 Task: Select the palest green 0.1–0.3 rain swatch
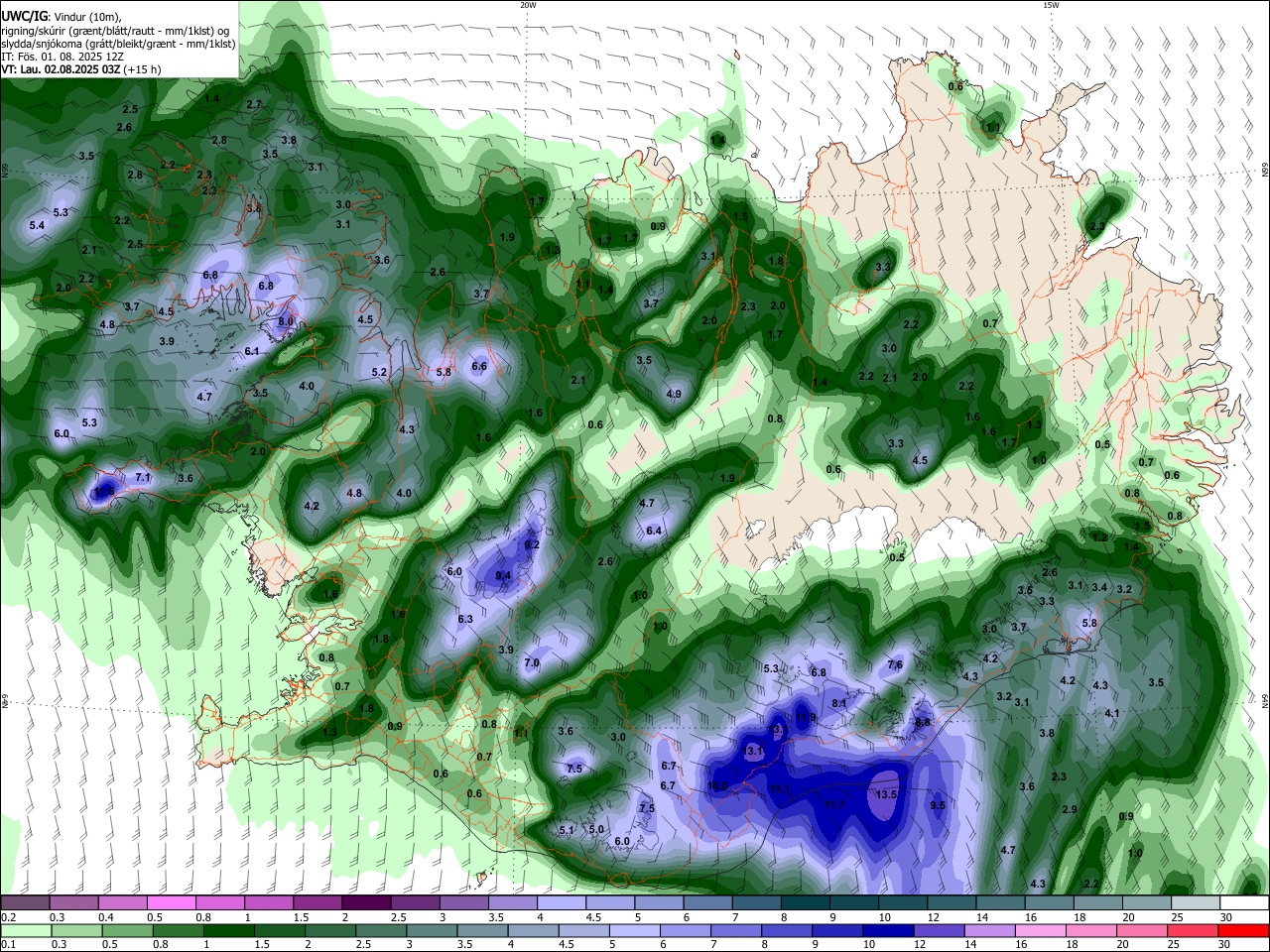click(x=25, y=930)
